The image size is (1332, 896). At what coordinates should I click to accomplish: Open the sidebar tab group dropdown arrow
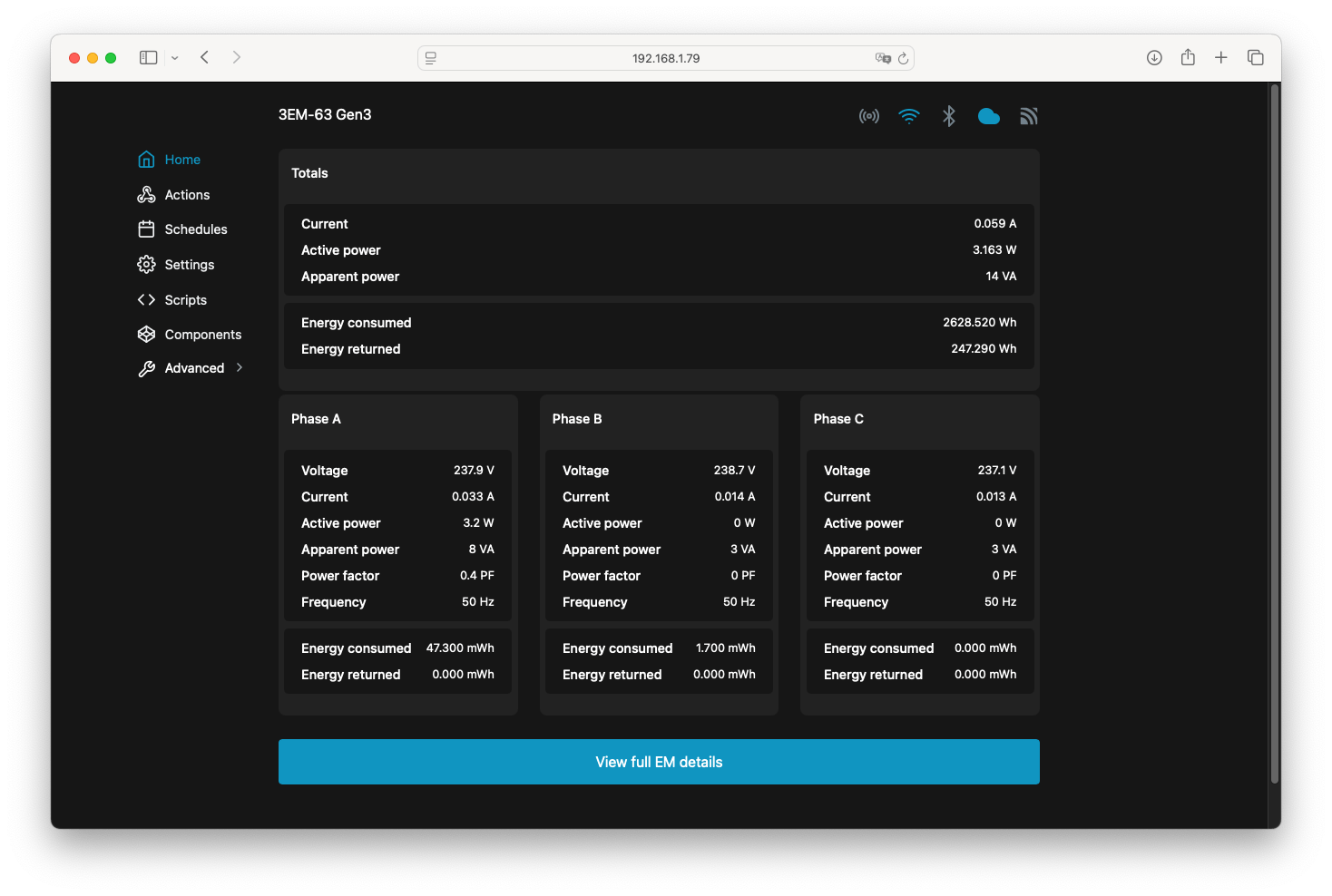point(175,58)
